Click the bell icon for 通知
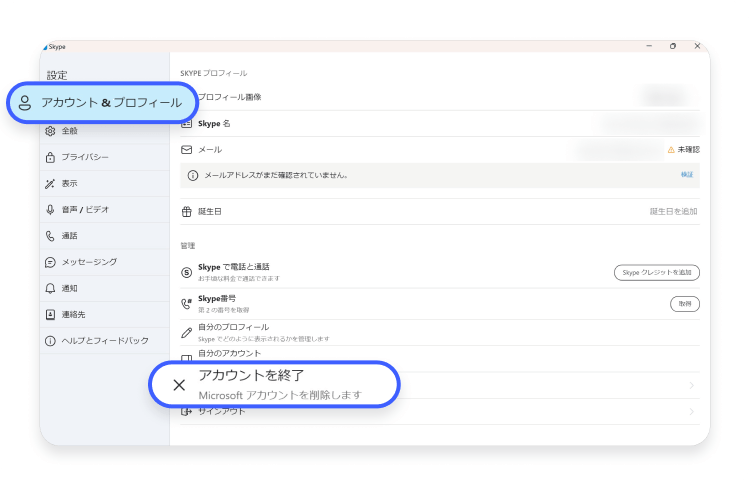Screen dimensions: 751x486 coord(50,288)
